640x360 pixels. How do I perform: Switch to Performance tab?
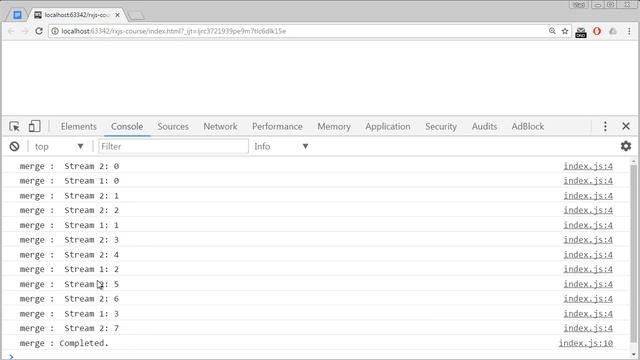277,127
